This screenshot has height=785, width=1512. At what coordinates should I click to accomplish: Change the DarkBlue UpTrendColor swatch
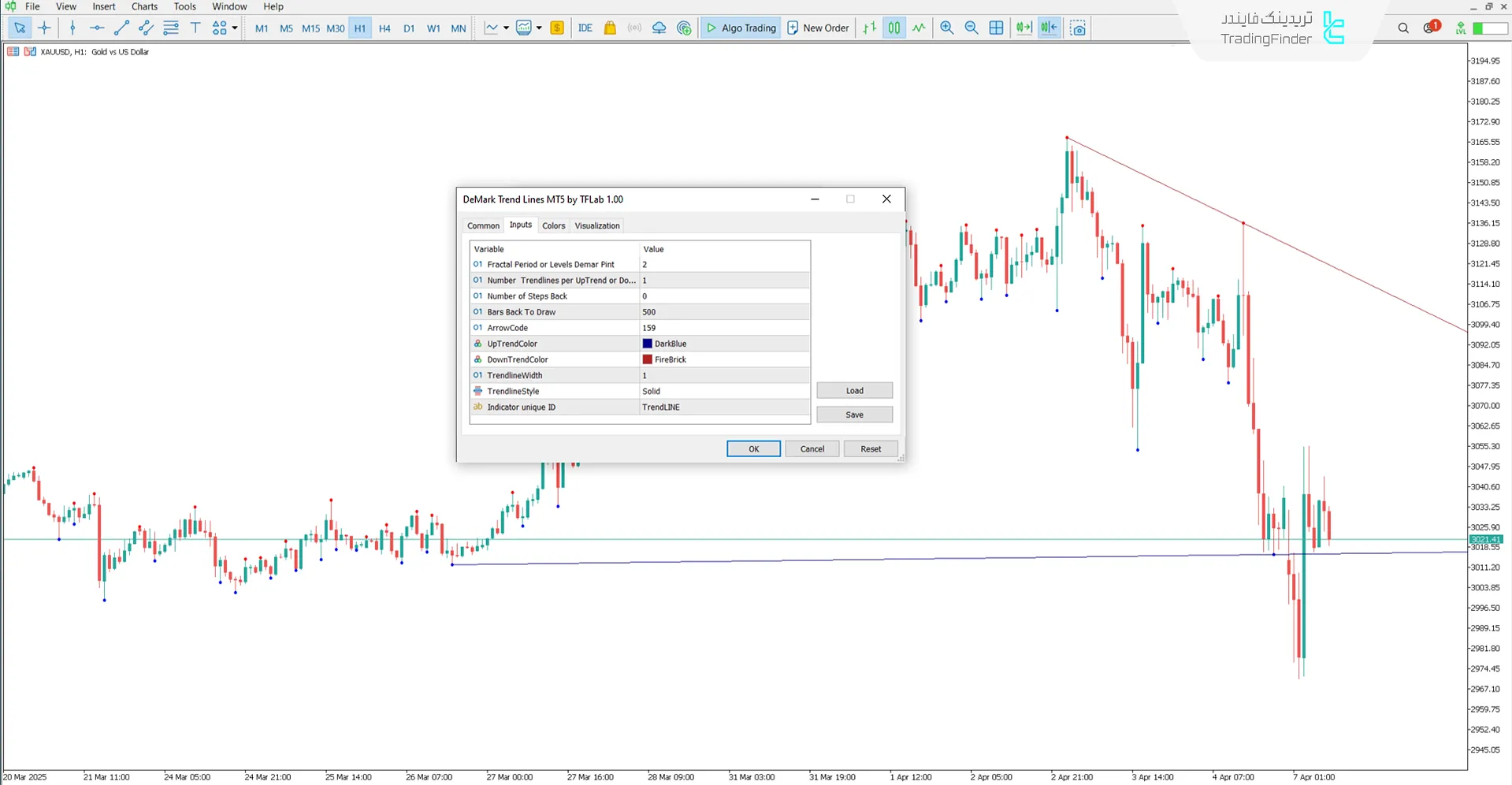coord(647,344)
